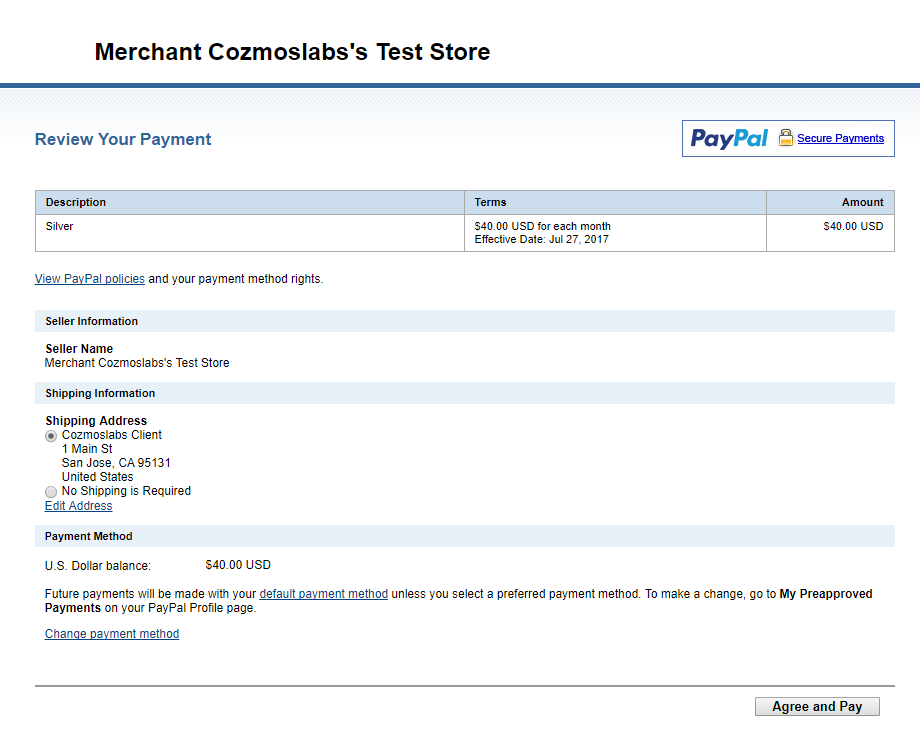Select No Shipping is Required option
Image resolution: width=920 pixels, height=733 pixels.
tap(51, 492)
